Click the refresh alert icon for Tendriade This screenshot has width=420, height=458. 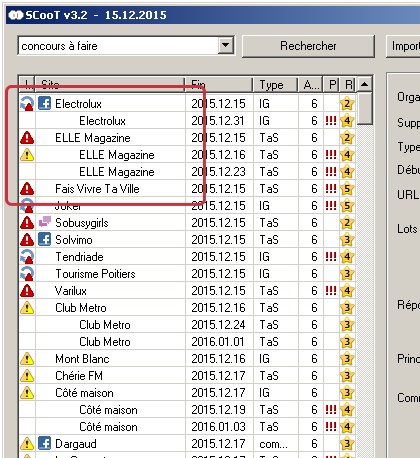pyautogui.click(x=27, y=257)
